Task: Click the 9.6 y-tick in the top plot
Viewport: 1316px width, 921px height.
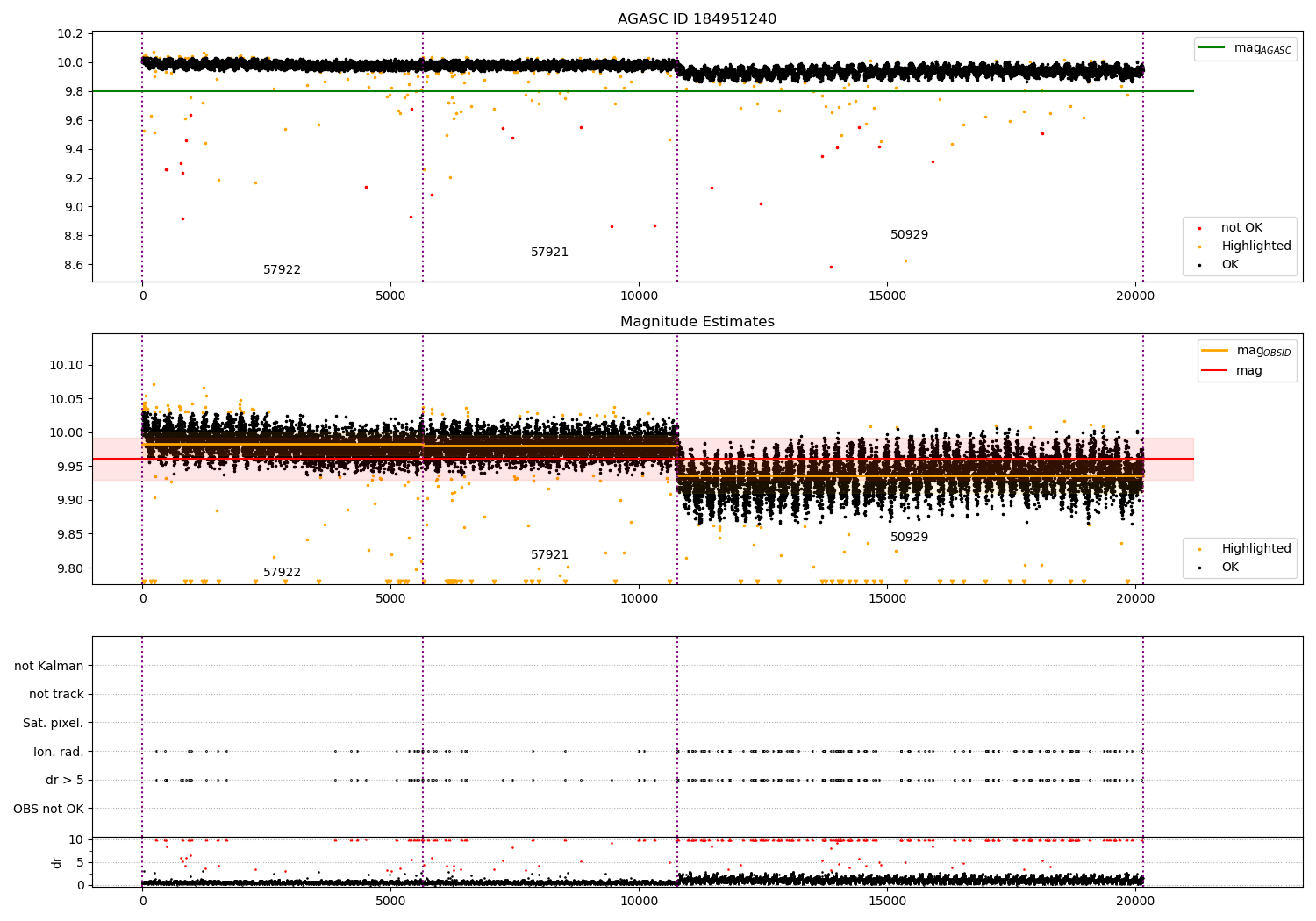Action: (x=74, y=120)
